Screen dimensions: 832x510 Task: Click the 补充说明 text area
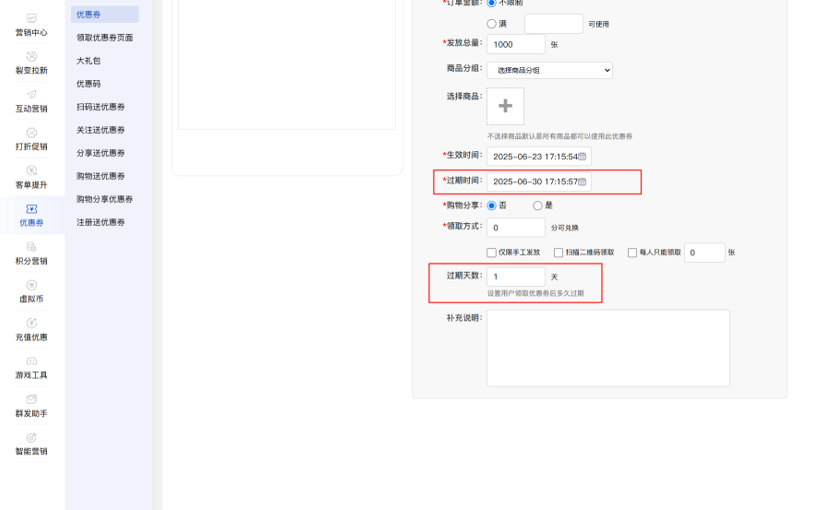[608, 348]
